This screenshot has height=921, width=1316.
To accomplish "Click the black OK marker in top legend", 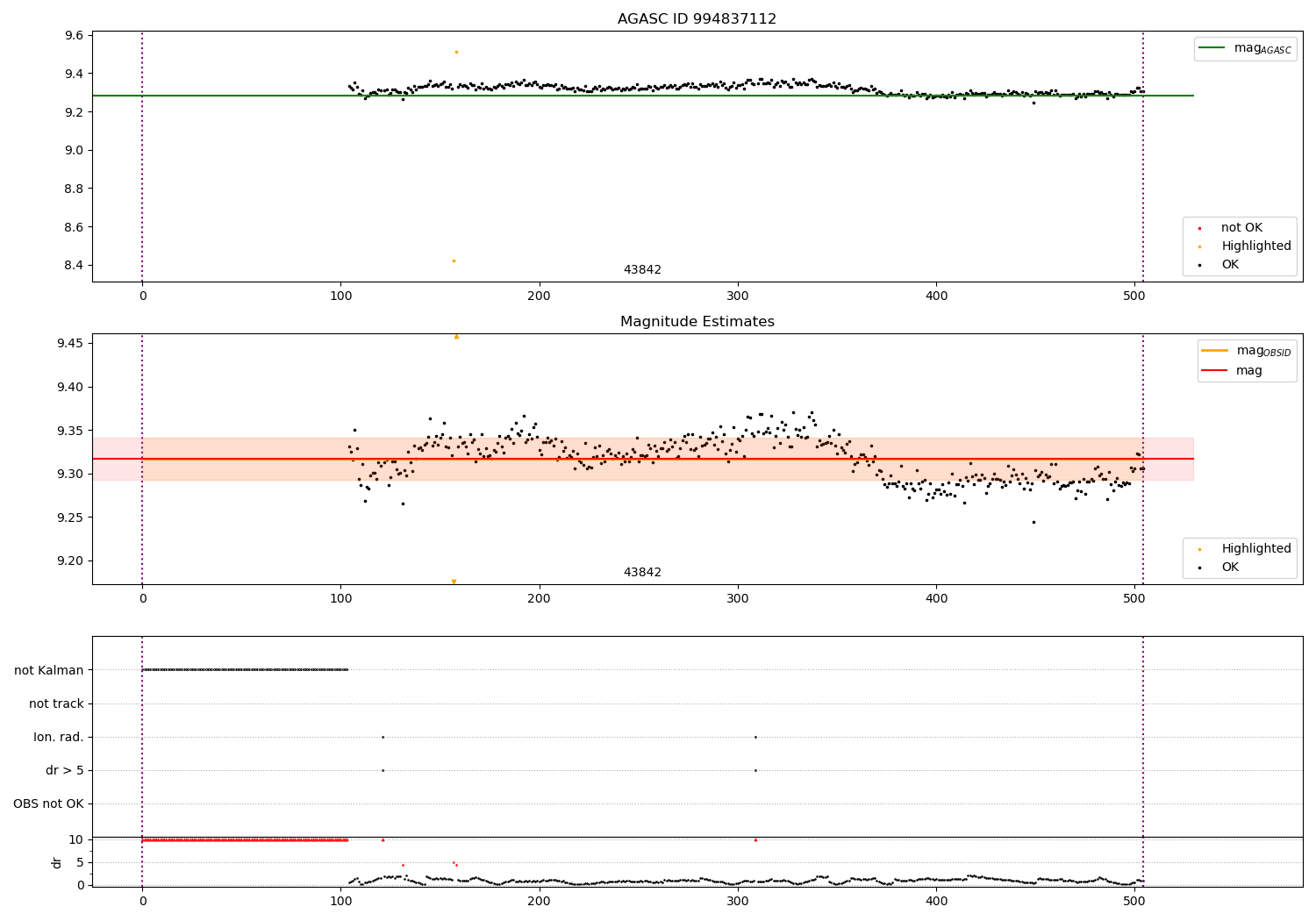I will pos(1199,265).
